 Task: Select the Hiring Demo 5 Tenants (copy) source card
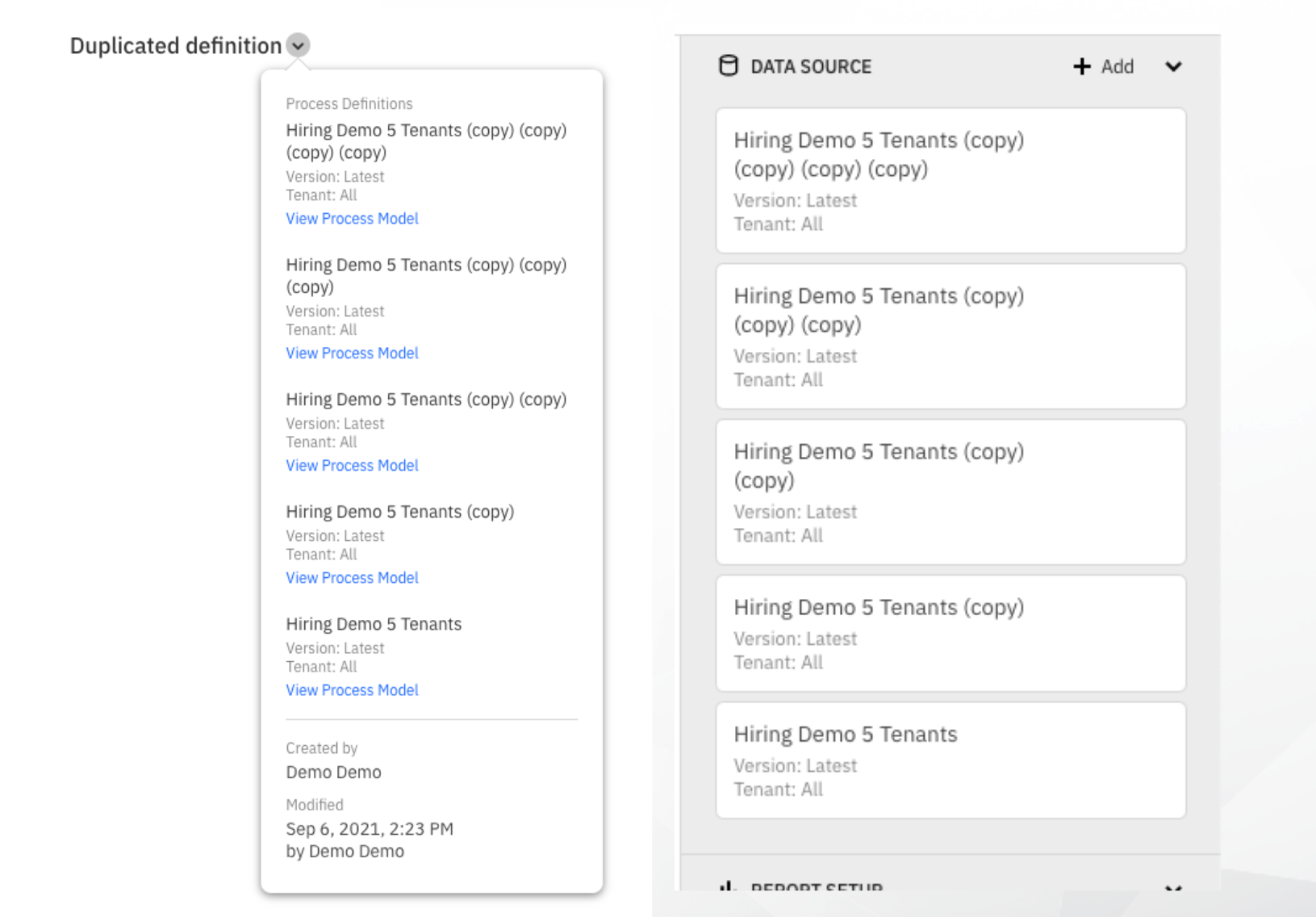click(x=950, y=634)
